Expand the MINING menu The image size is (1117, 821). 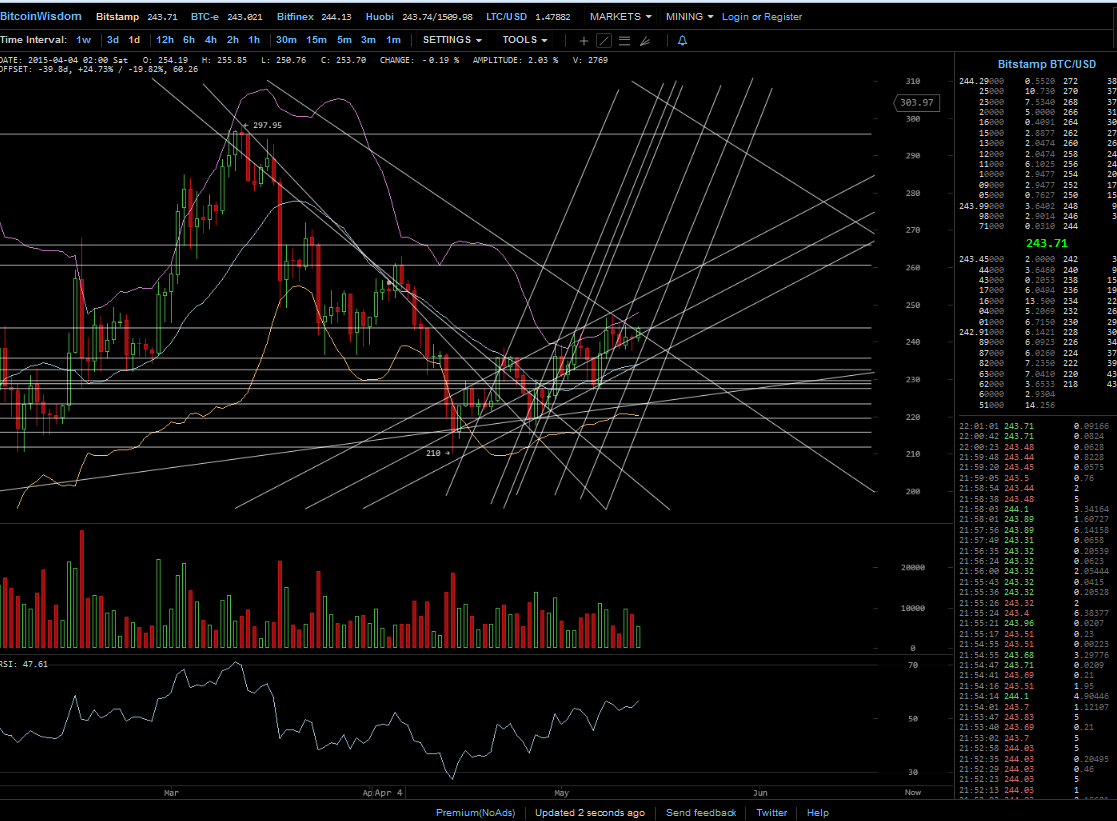tap(690, 16)
